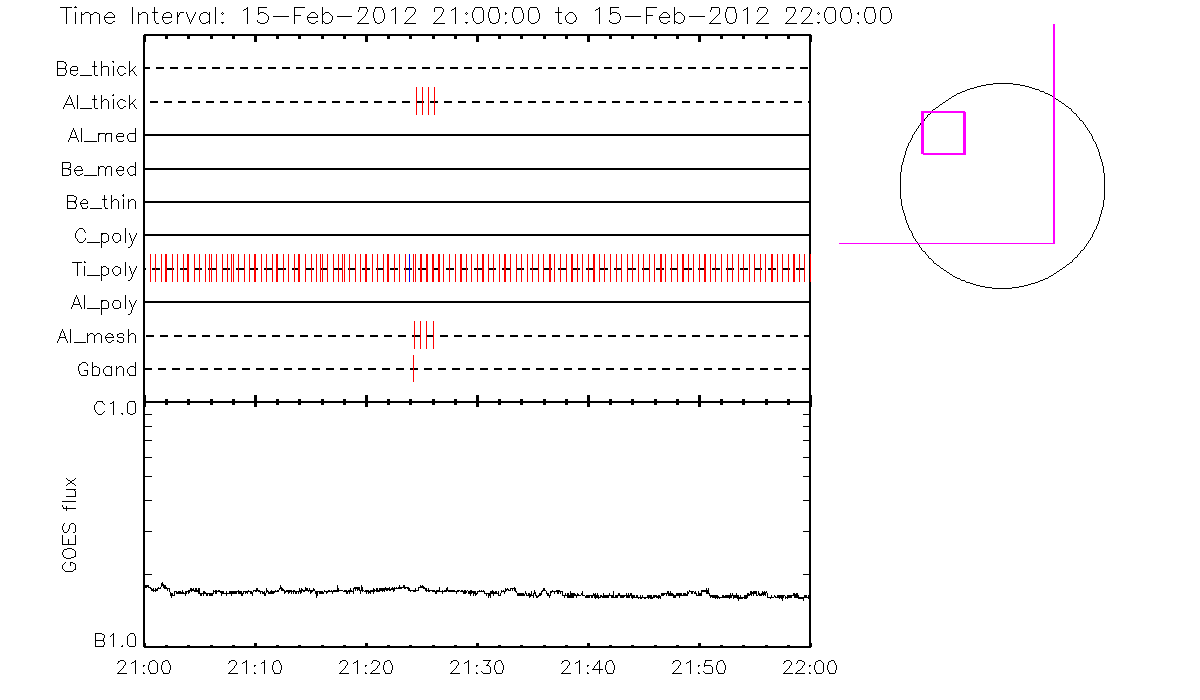Click the C1.0 flux level label
Screen dimensions: 1200x700
116,407
